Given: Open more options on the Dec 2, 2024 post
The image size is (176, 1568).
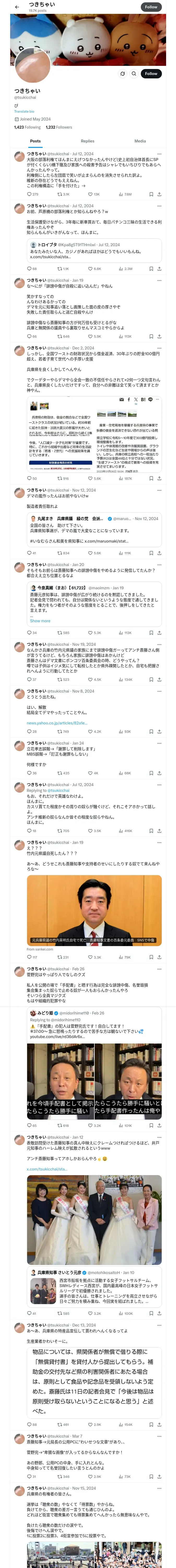Looking at the screenshot, I should pos(159,348).
